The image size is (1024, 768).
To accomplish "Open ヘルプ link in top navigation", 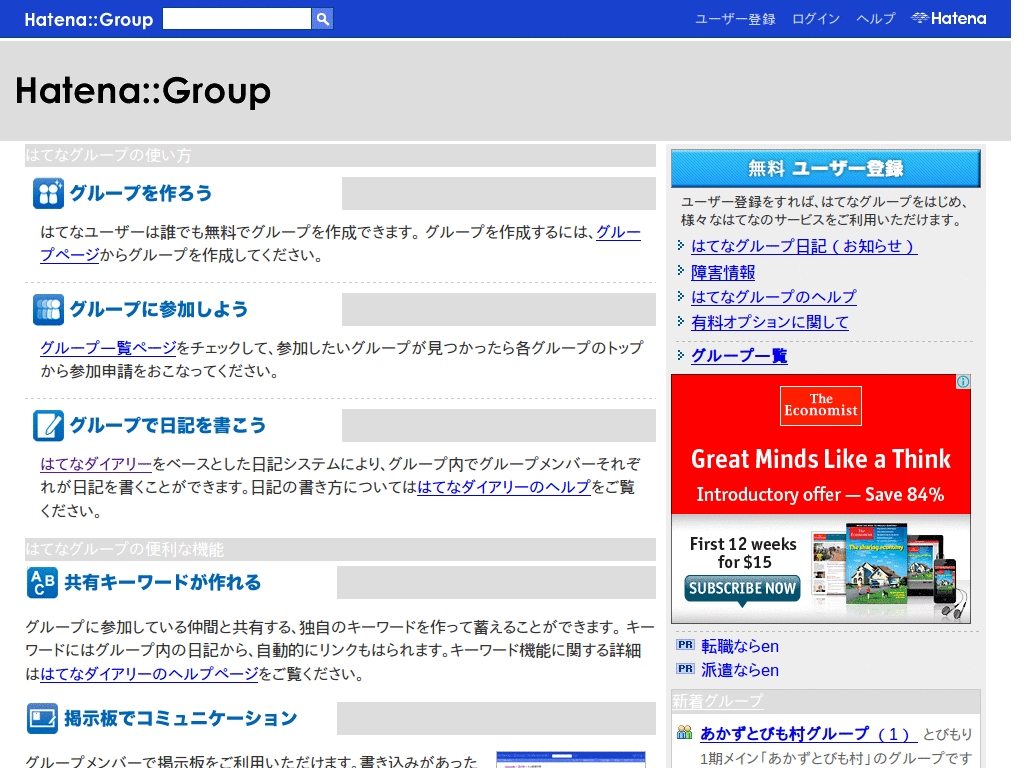I will (x=875, y=19).
